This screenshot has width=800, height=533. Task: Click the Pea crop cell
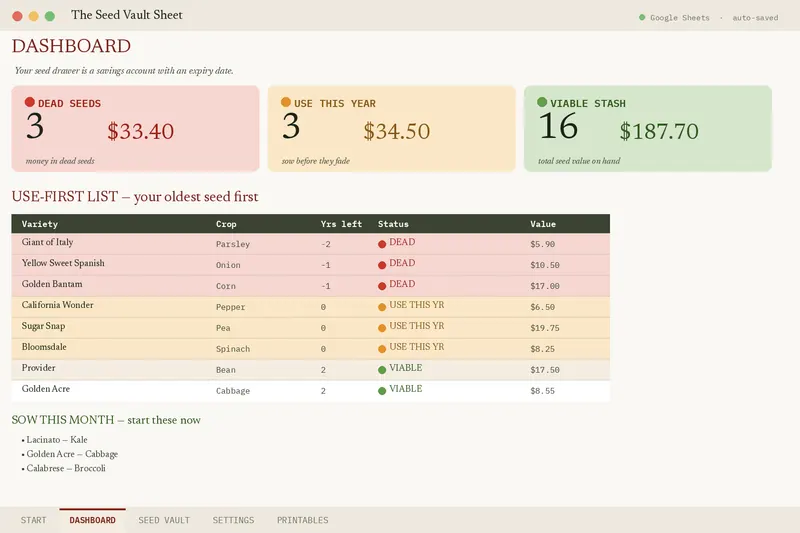(x=223, y=328)
